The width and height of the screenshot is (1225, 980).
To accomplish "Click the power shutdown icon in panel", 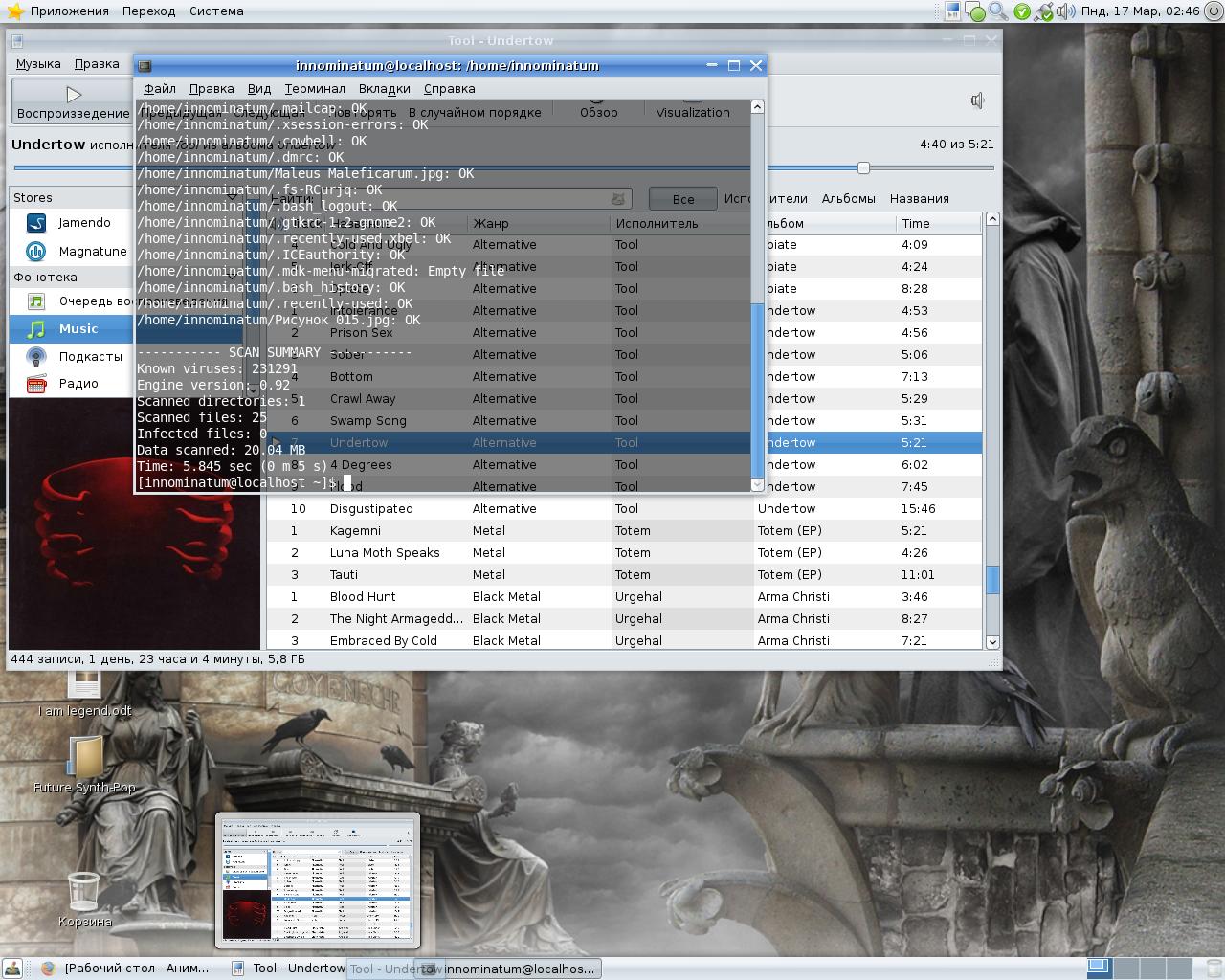I will (1214, 11).
